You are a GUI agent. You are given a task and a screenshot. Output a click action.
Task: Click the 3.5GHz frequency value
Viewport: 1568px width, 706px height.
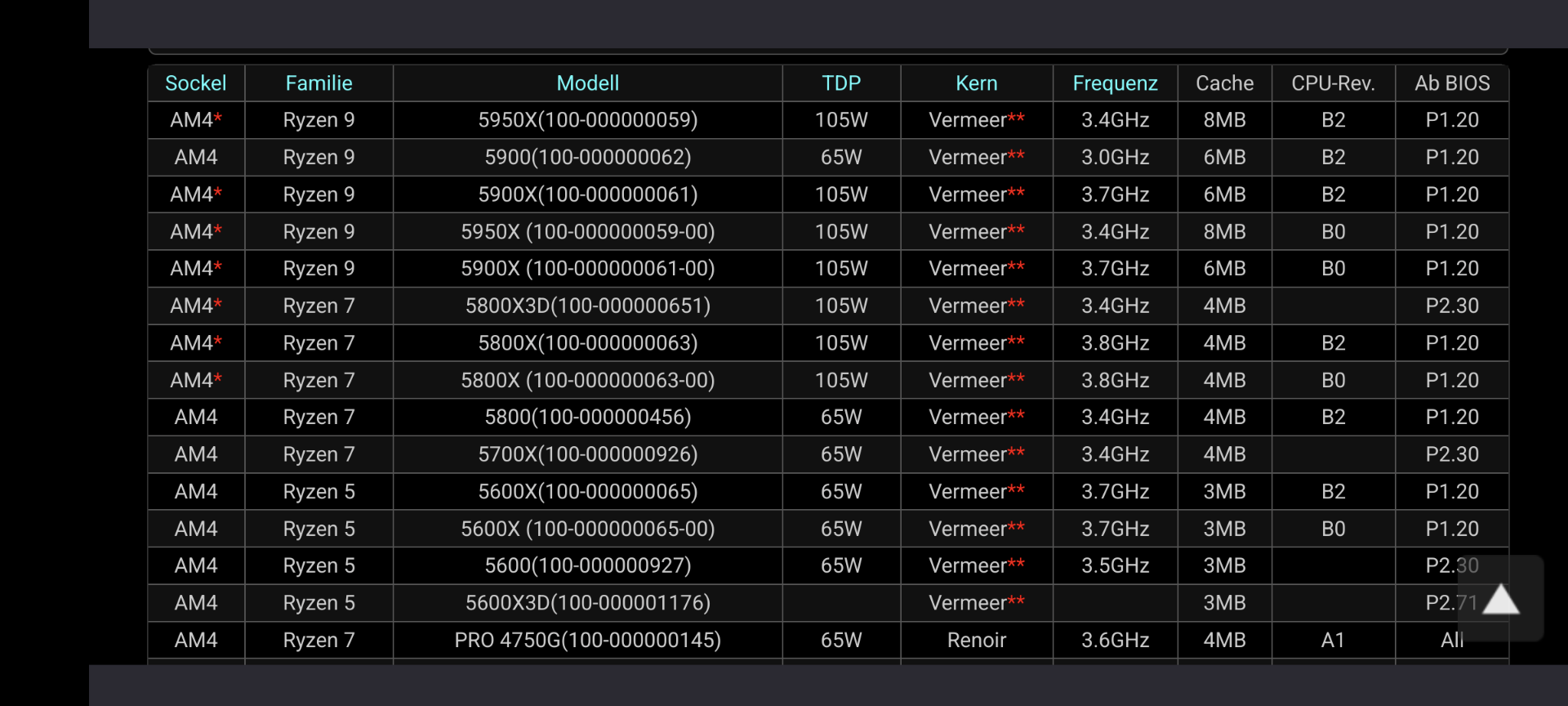pos(1115,565)
